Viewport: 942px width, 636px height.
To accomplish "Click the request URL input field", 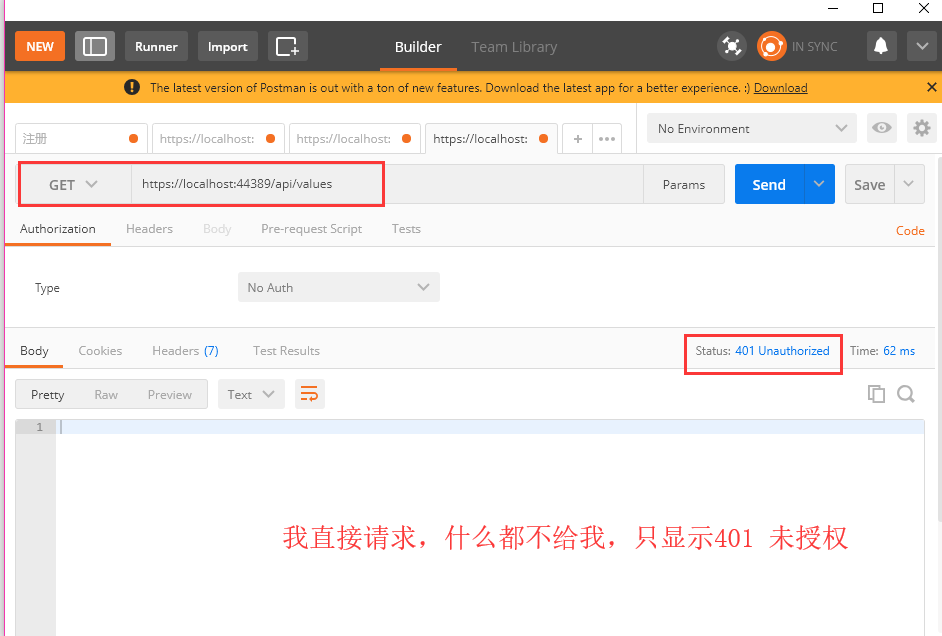I will (x=387, y=184).
